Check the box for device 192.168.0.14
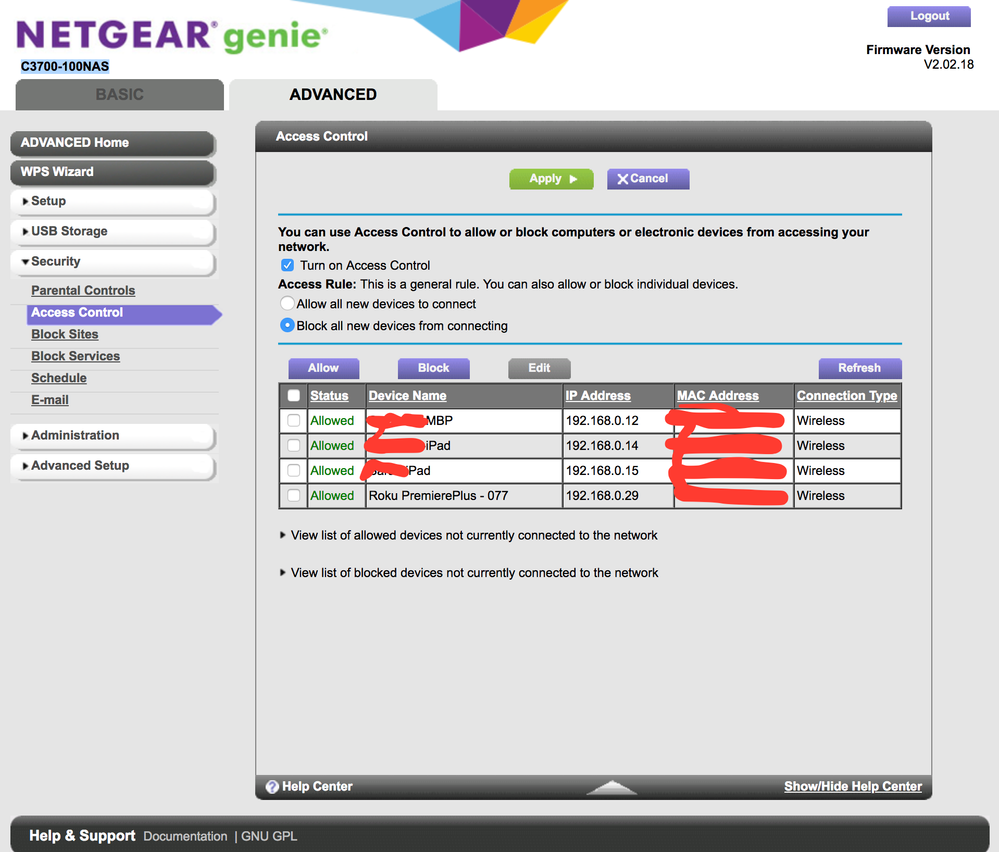The height and width of the screenshot is (852, 999). point(294,445)
